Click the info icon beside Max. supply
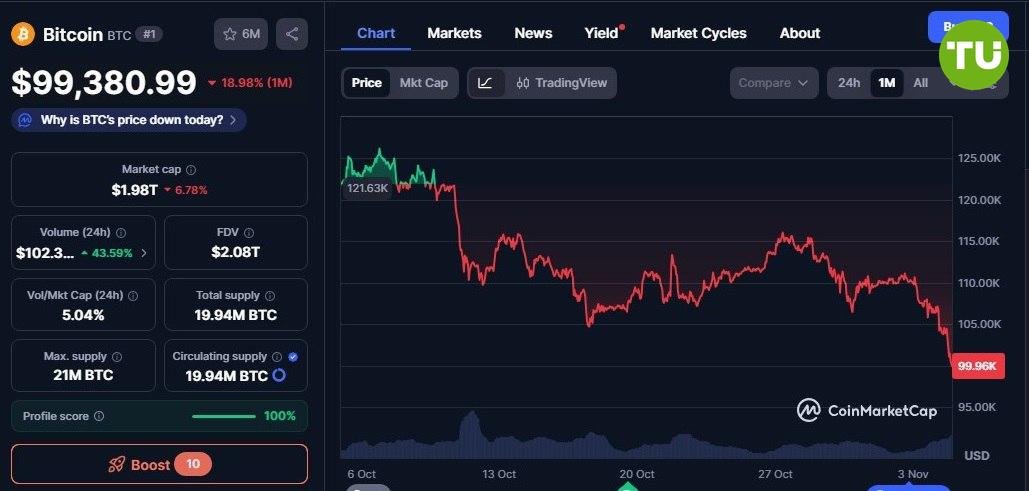The width and height of the screenshot is (1029, 491). (117, 357)
